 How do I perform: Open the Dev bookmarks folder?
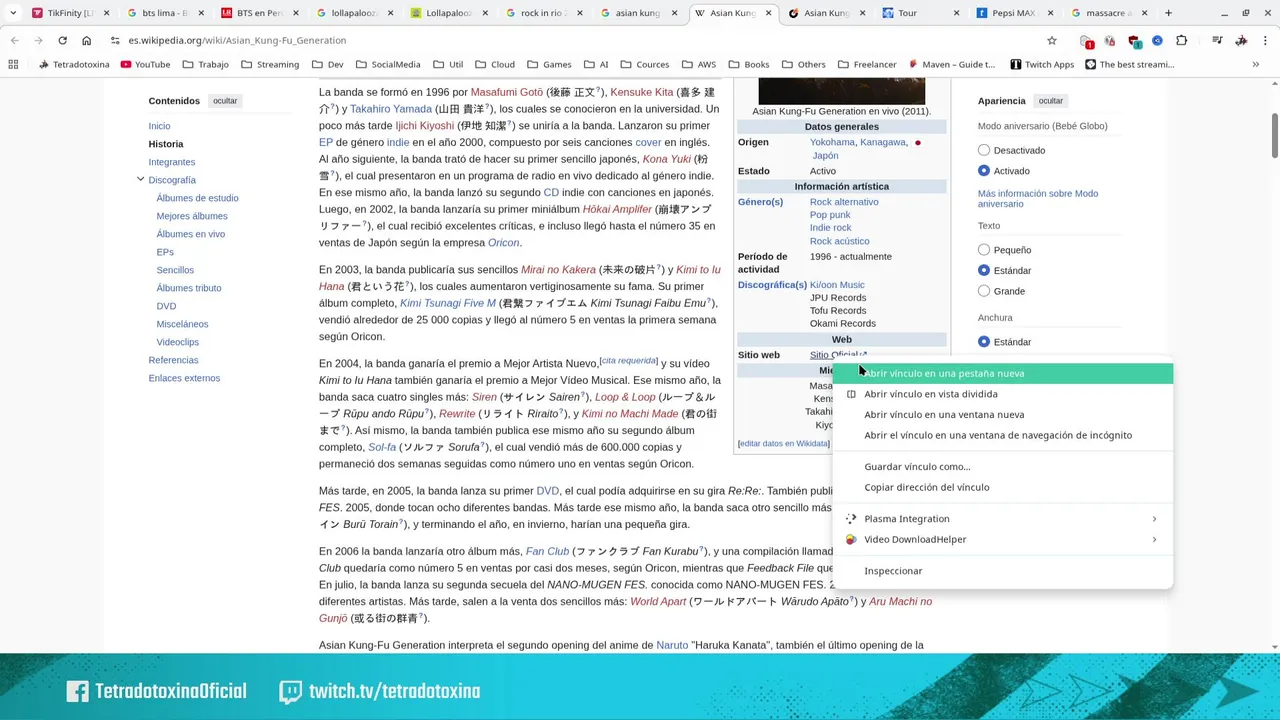(x=327, y=64)
